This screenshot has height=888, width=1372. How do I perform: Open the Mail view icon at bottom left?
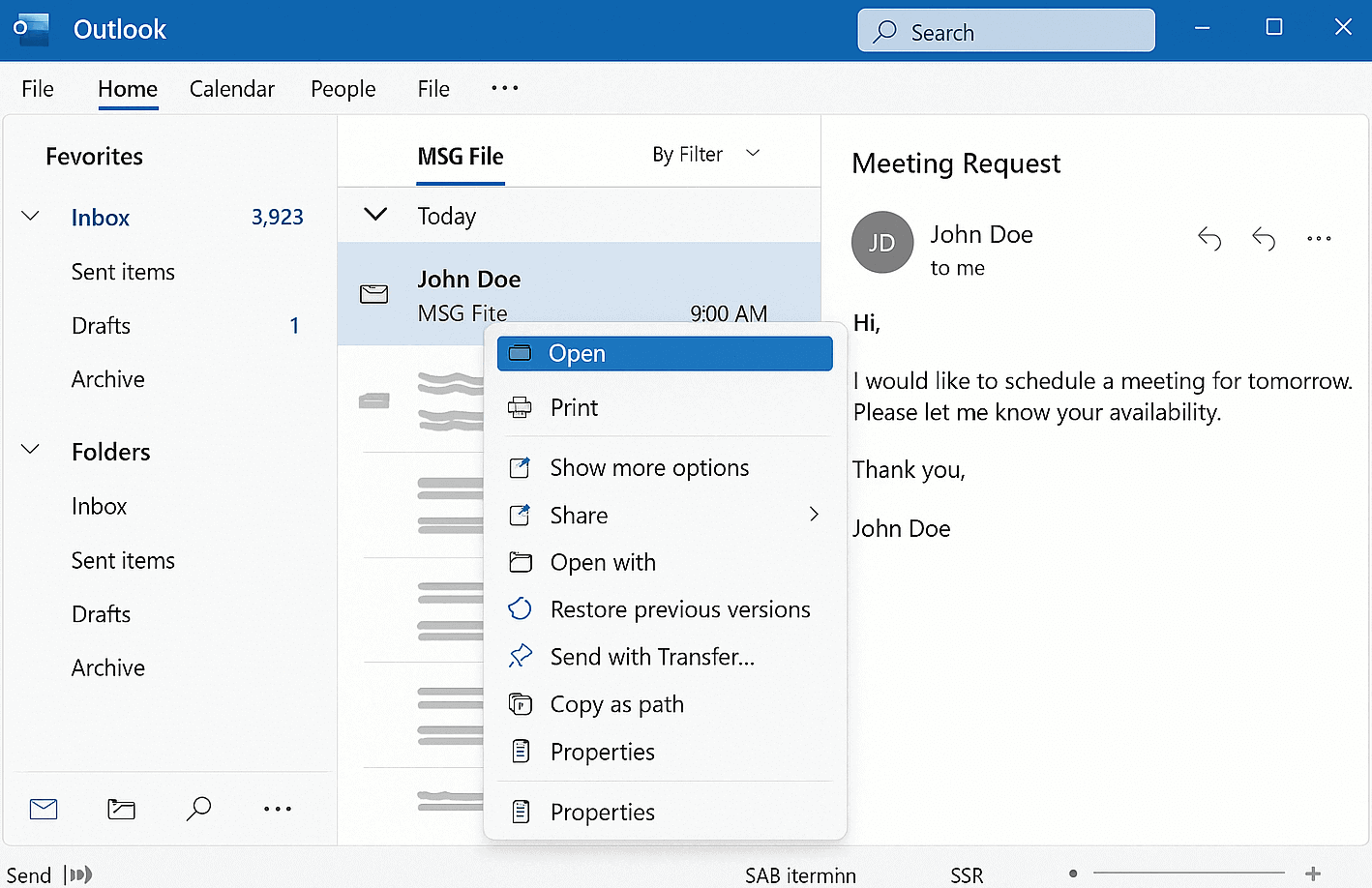[x=44, y=809]
